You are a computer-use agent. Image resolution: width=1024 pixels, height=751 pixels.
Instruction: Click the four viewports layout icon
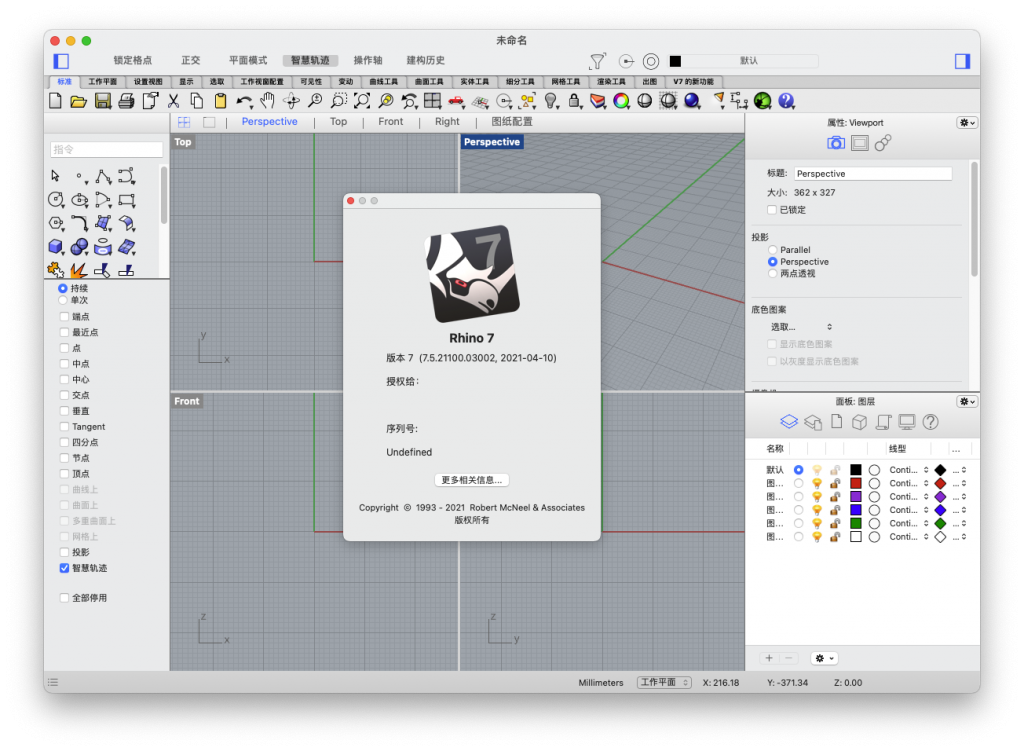[x=432, y=101]
